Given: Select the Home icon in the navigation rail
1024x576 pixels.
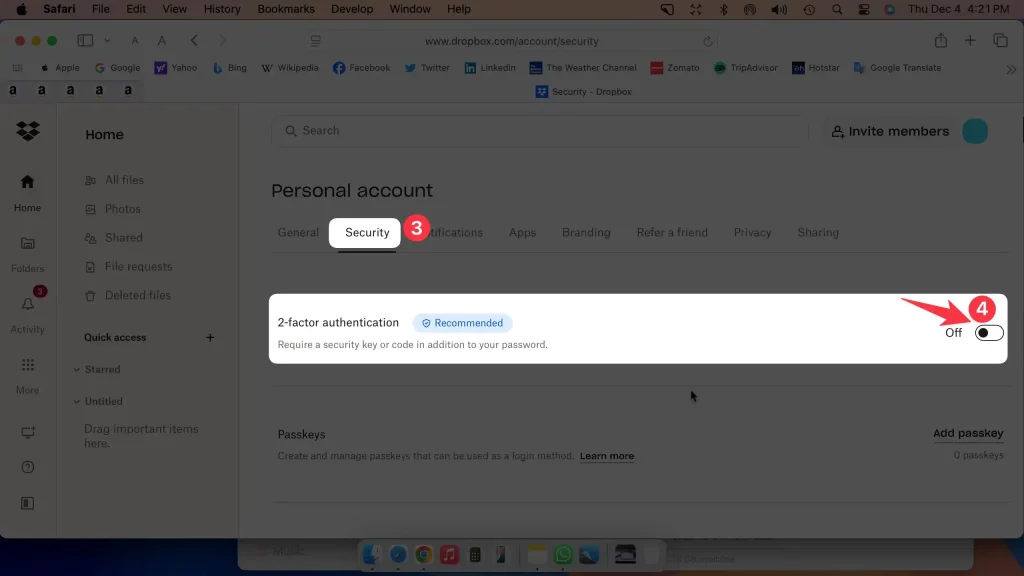Looking at the screenshot, I should click(27, 183).
